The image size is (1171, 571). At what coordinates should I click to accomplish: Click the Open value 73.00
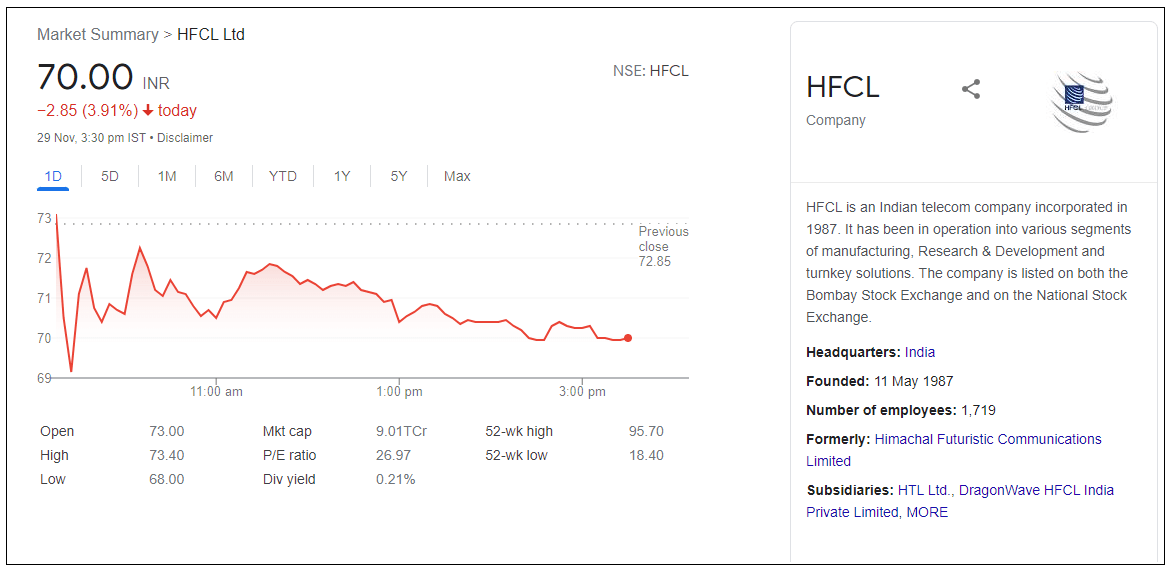coord(167,431)
